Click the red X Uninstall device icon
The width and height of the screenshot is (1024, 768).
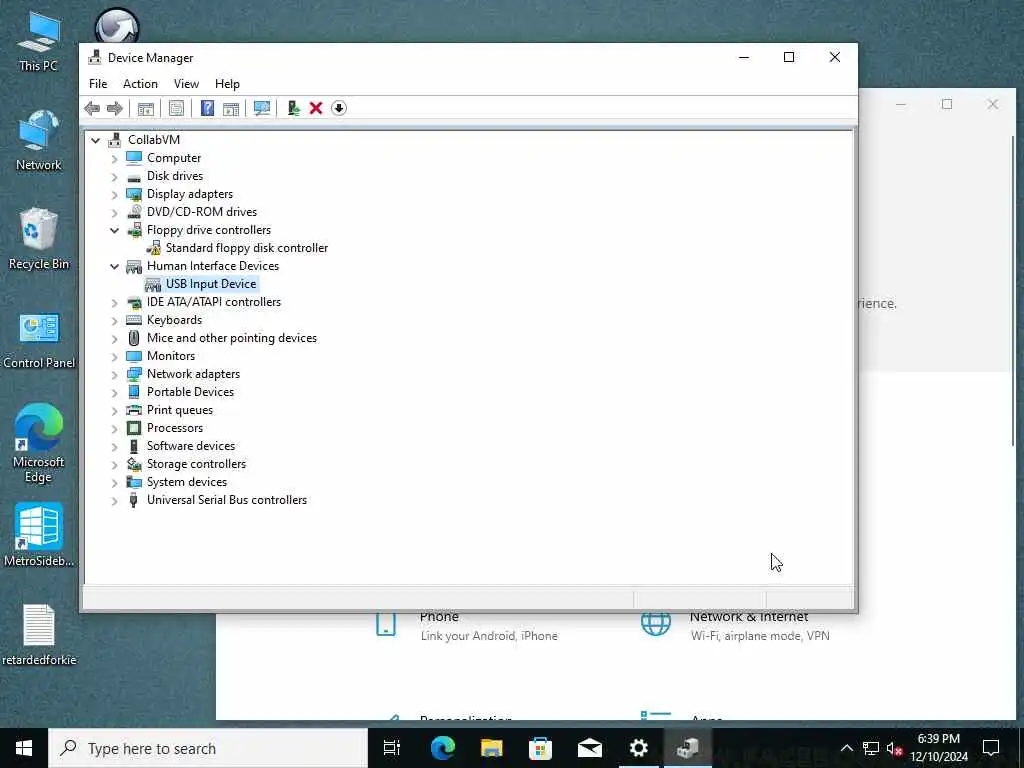pyautogui.click(x=316, y=108)
